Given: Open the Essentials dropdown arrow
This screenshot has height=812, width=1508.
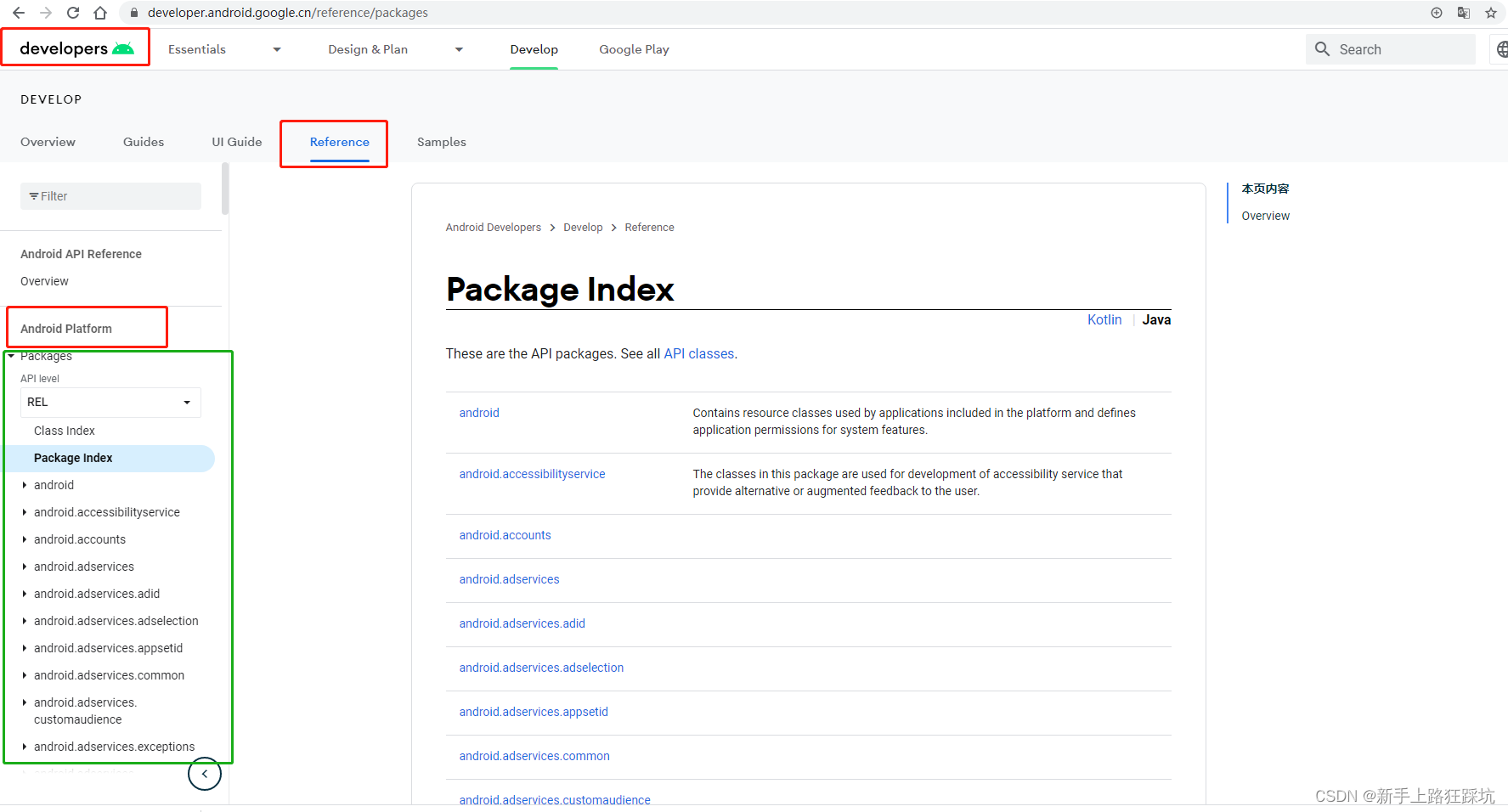Looking at the screenshot, I should point(277,49).
